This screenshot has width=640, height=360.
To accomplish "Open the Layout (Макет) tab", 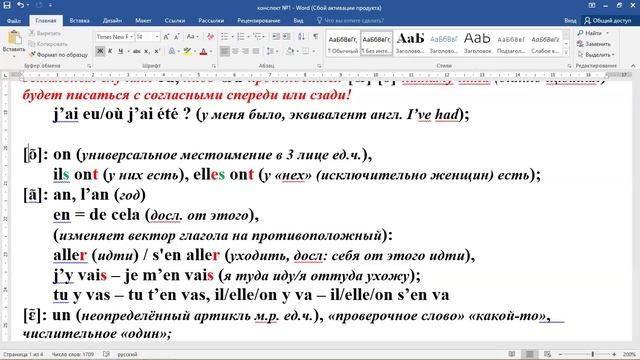I will click(x=143, y=20).
